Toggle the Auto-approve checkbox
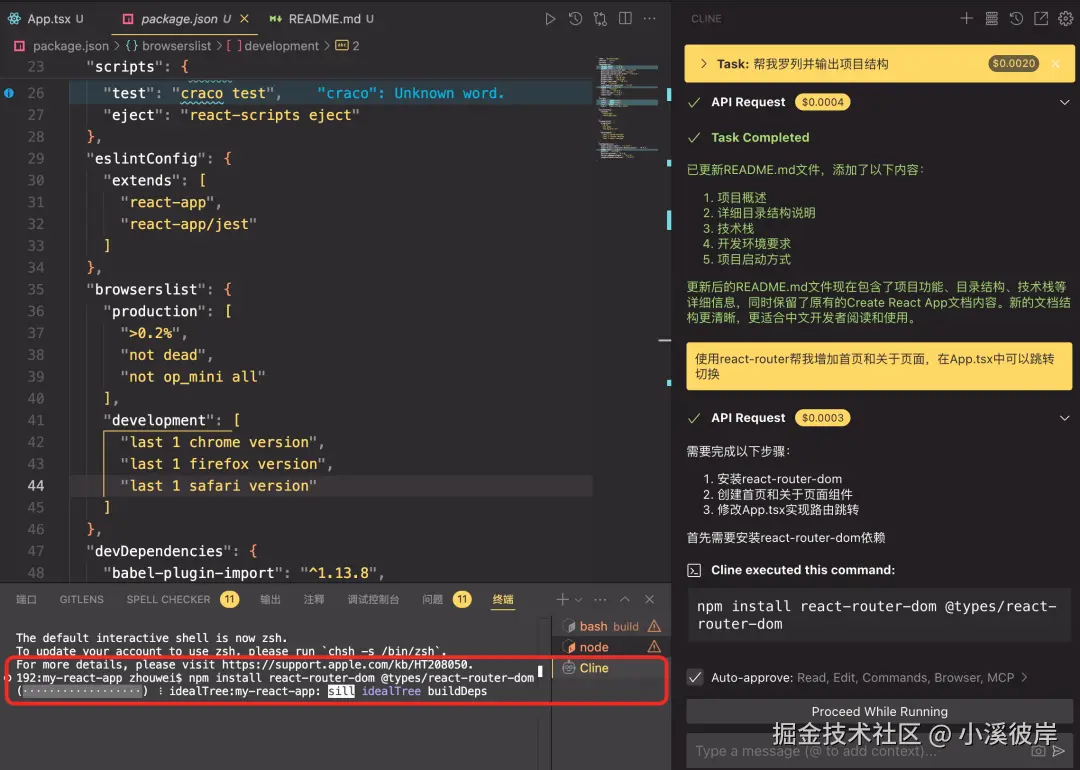 [695, 677]
